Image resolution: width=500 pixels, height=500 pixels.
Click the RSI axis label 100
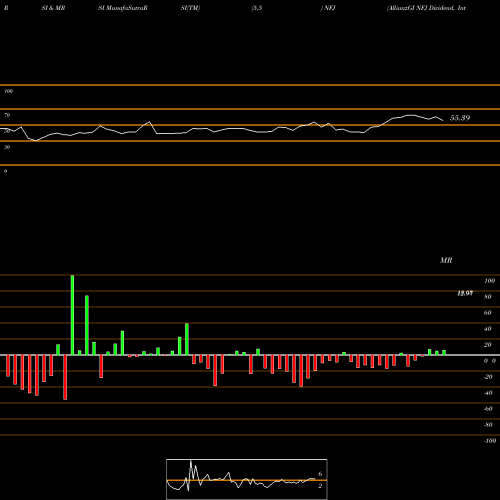8,91
